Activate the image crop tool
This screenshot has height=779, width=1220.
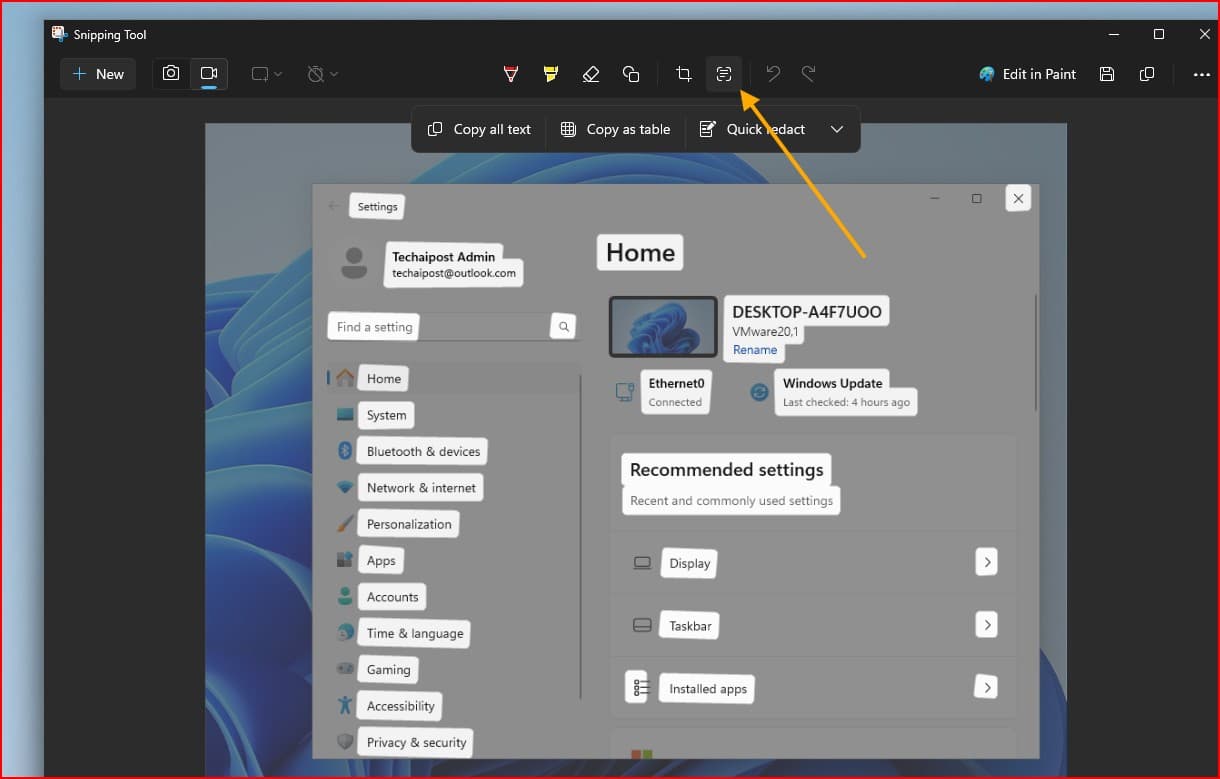point(684,74)
